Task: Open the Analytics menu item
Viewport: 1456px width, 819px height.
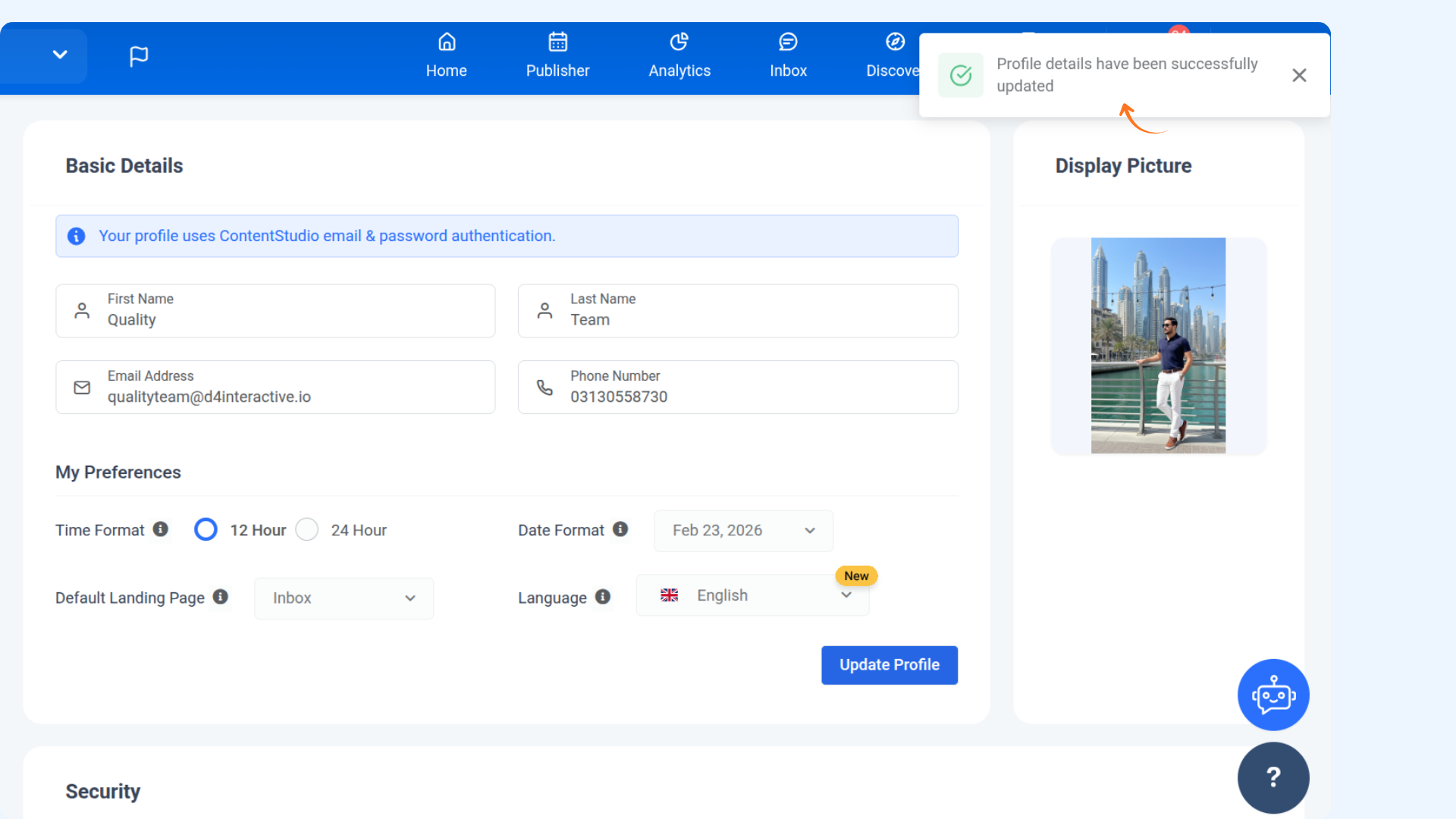Action: tap(679, 56)
